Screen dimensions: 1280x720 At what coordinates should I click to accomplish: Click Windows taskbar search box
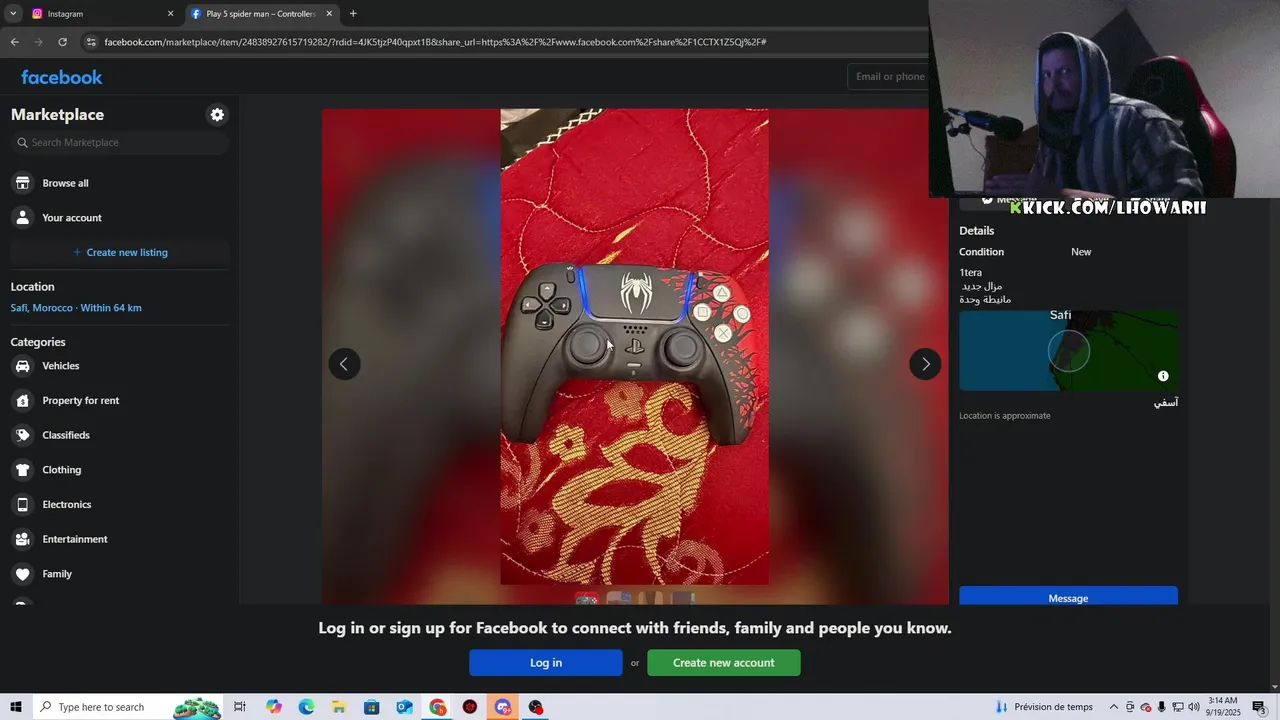[128, 707]
